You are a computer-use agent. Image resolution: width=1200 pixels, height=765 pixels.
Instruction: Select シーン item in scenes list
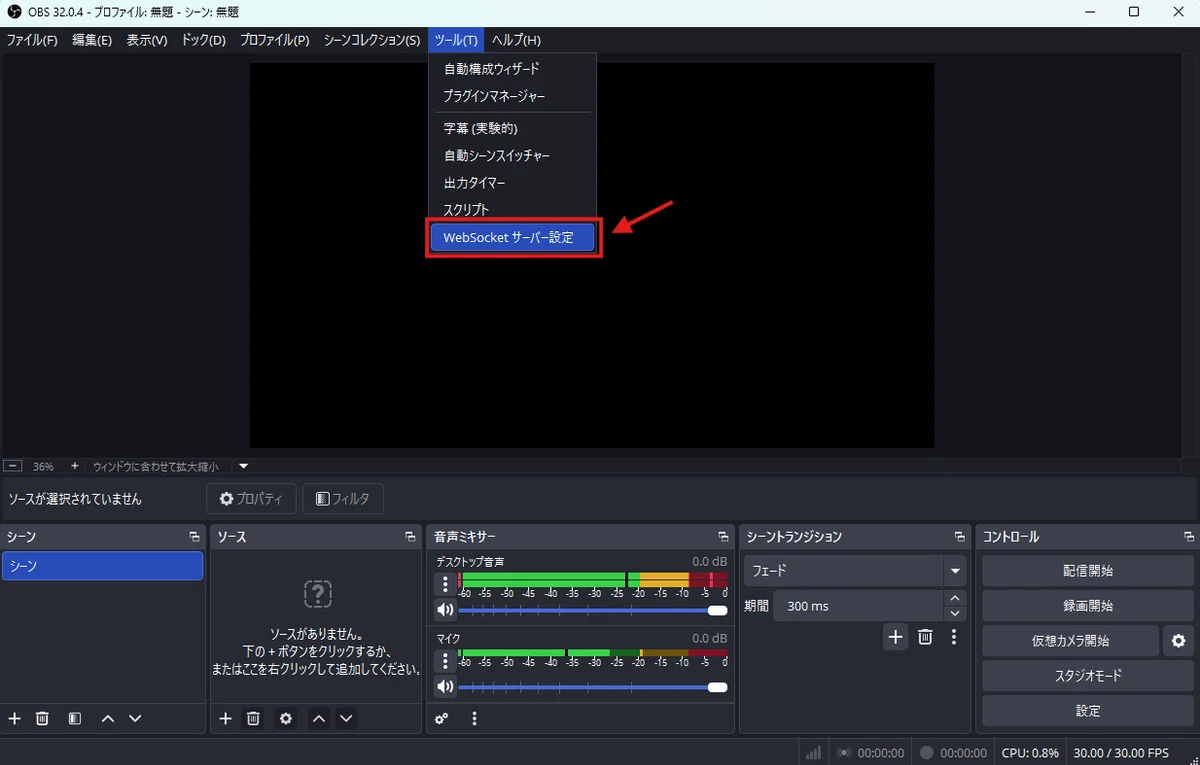[102, 566]
